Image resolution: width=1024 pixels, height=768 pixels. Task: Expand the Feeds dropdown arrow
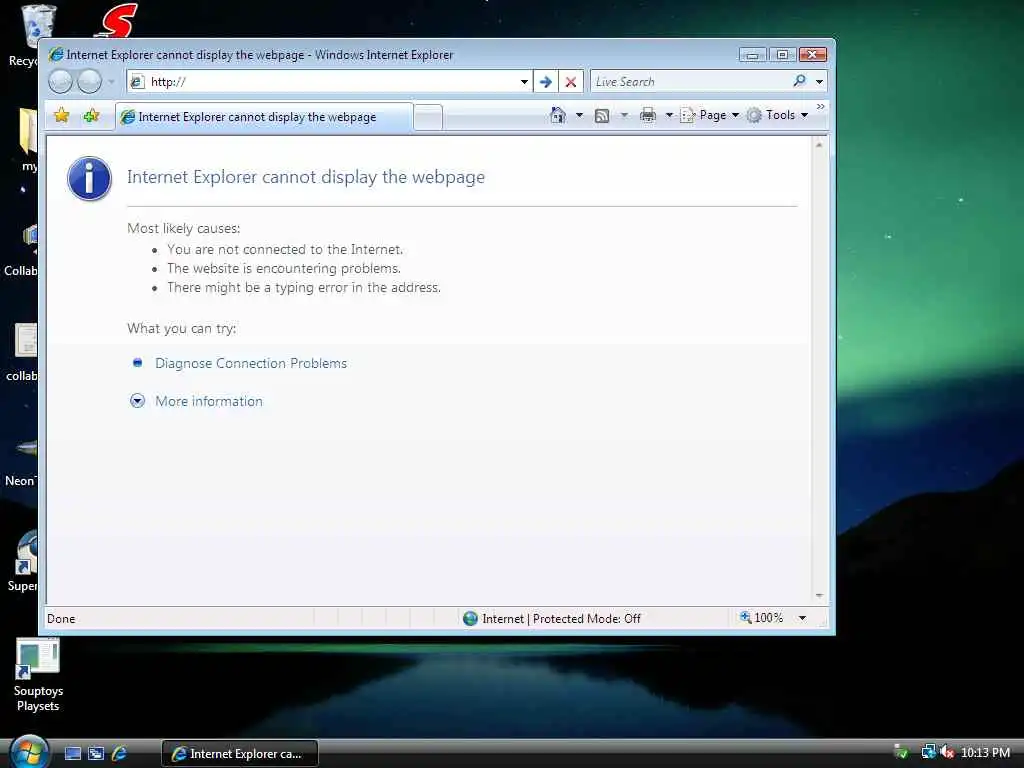(624, 115)
